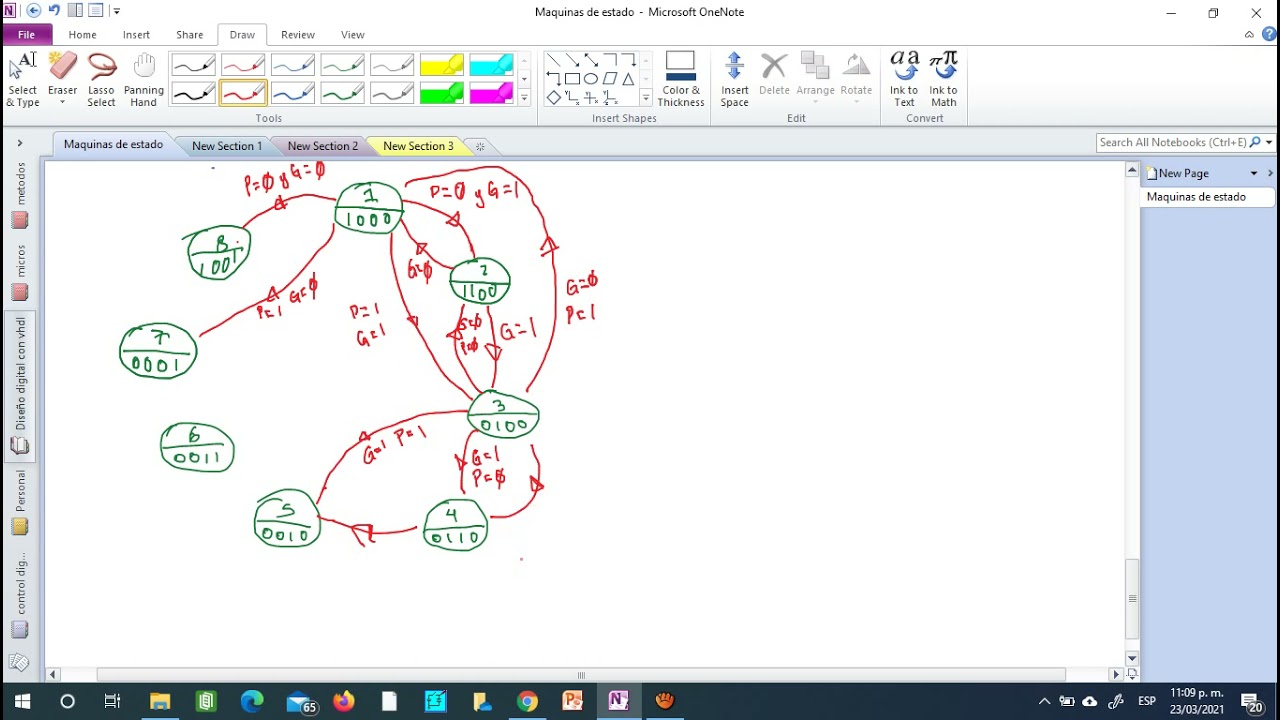
Task: Pick the thin green pen in top row
Action: pyautogui.click(x=343, y=66)
